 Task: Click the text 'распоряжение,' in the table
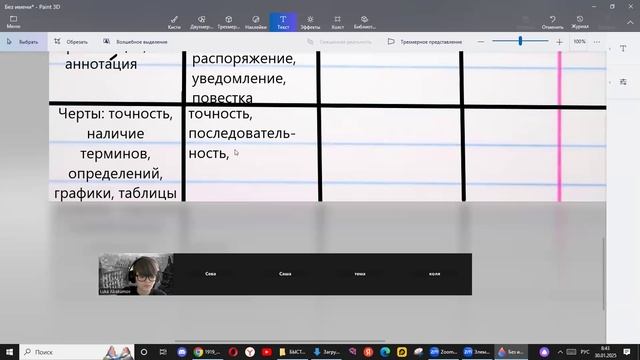(244, 59)
